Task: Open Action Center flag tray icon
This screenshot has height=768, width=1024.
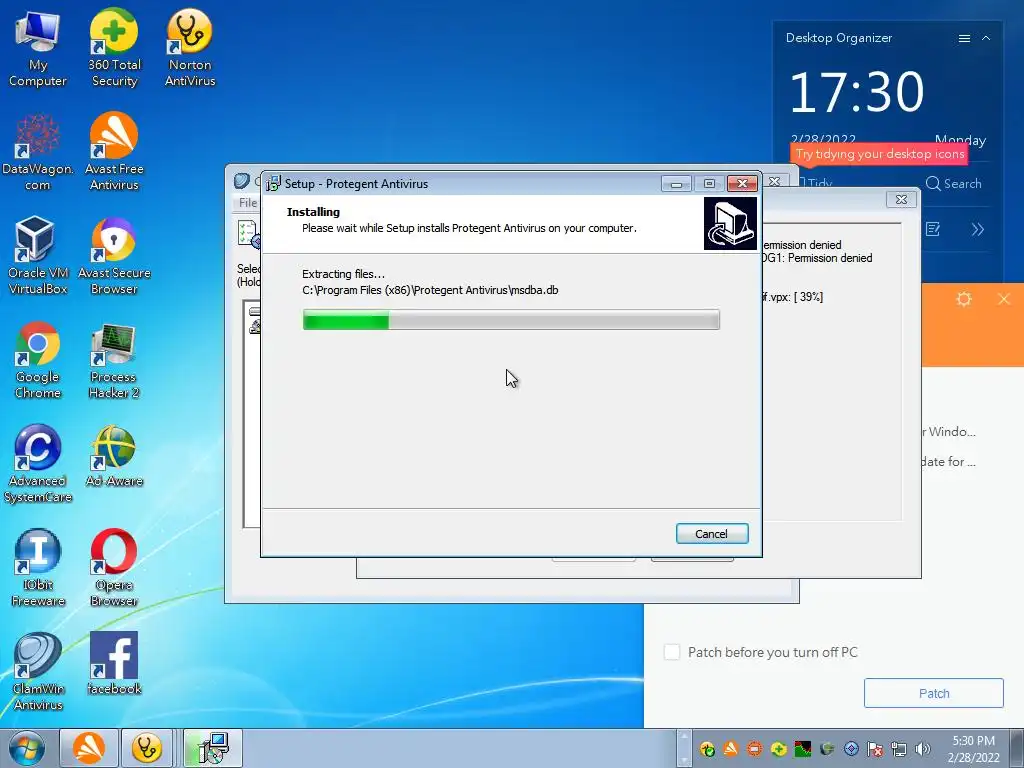Action: [875, 749]
